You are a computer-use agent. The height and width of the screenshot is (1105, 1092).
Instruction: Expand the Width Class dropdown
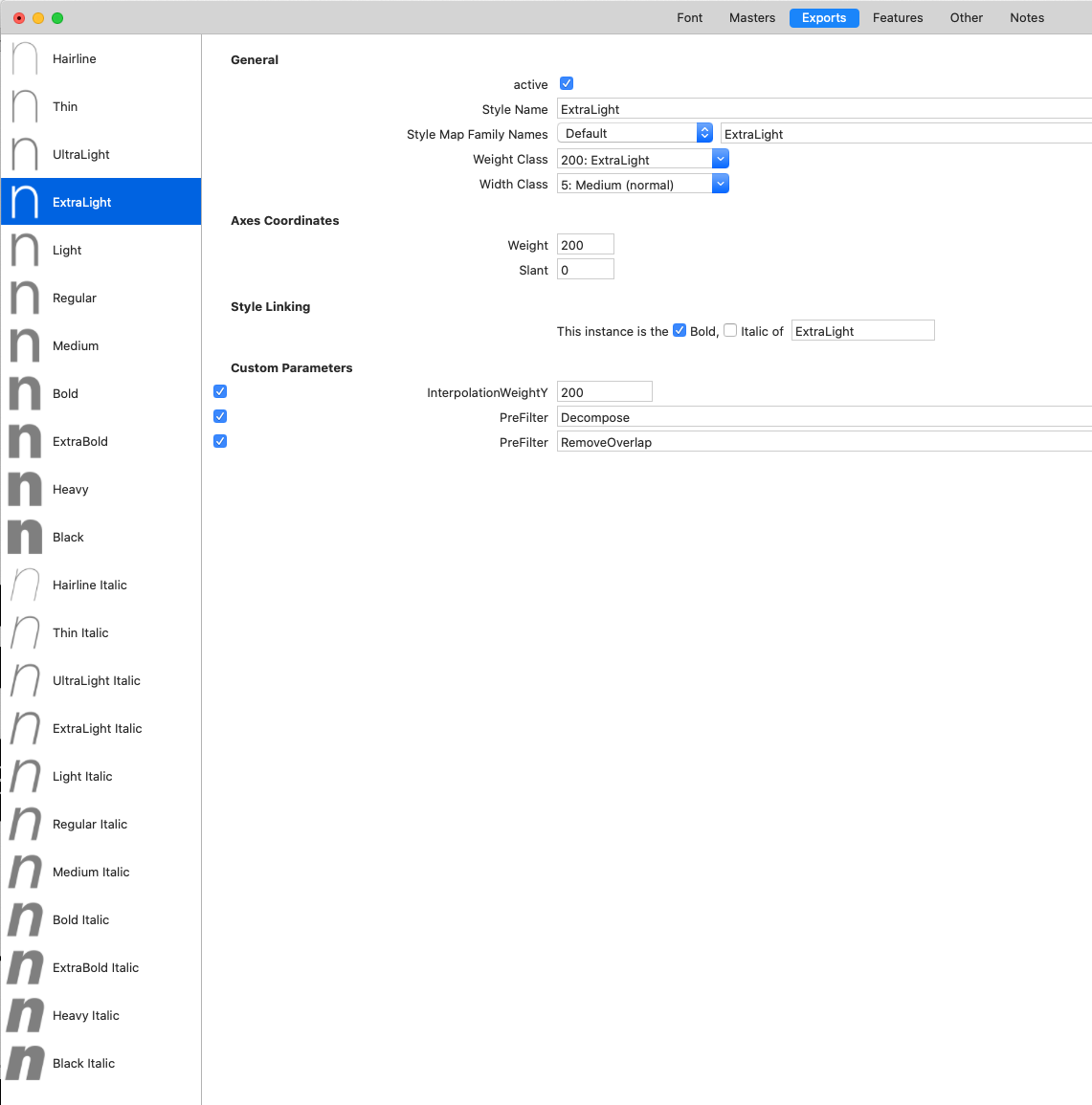pyautogui.click(x=642, y=185)
